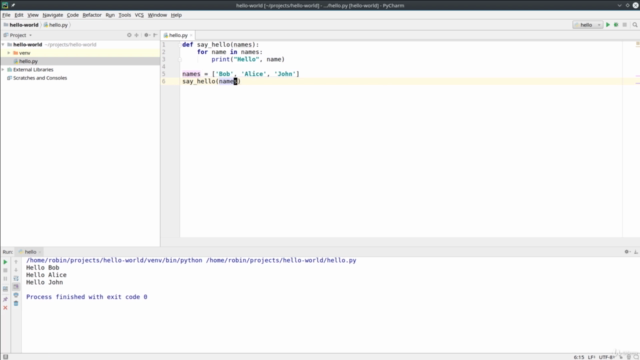
Task: Change UTF-8 encoding in status bar
Action: pos(607,357)
